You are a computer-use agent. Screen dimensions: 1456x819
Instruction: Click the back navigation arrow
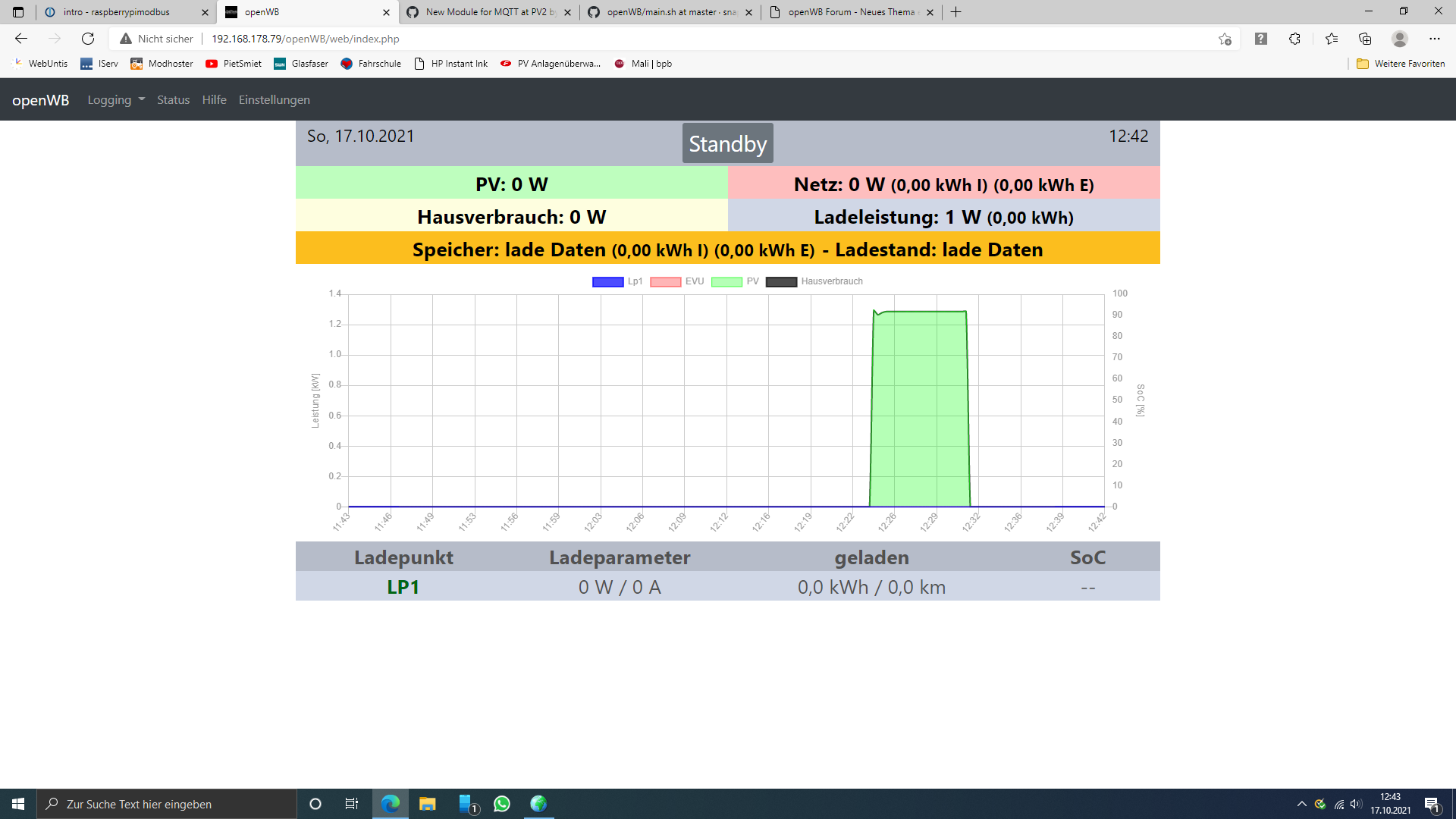pyautogui.click(x=21, y=39)
